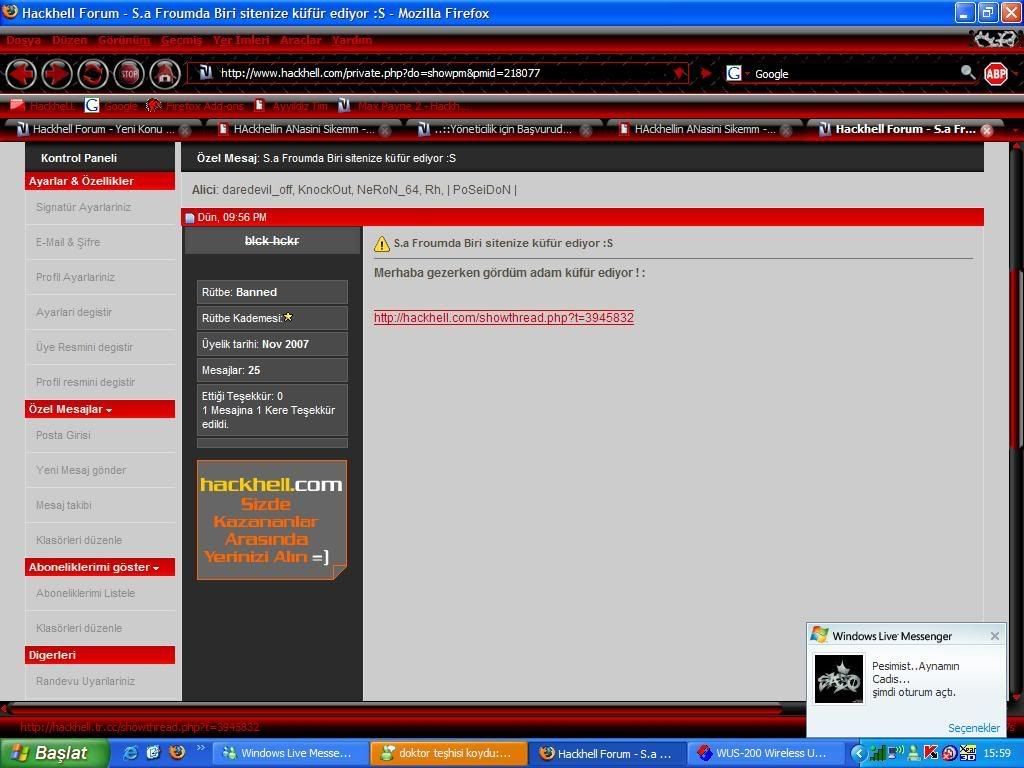Click Yeni Mesaj gönder link
This screenshot has height=768, width=1024.
pyautogui.click(x=81, y=470)
